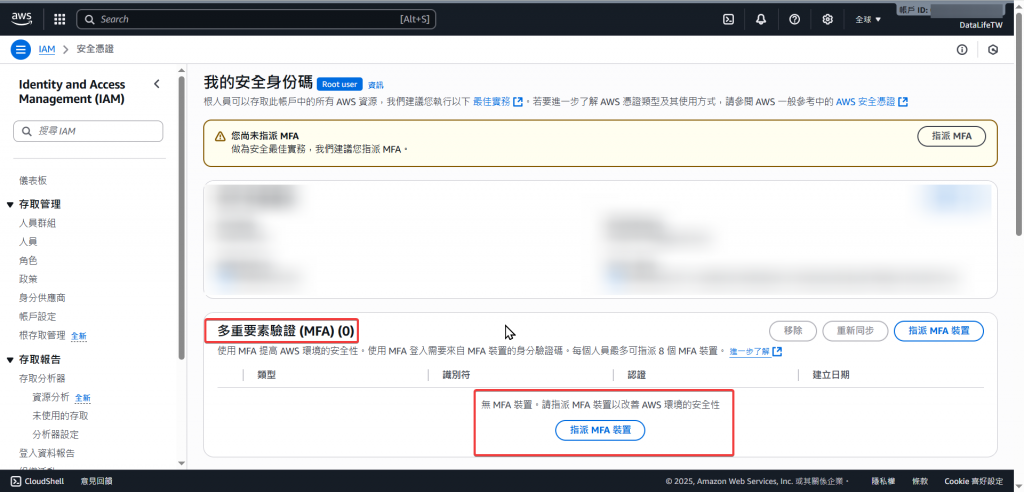The width and height of the screenshot is (1024, 492).
Task: Open the help question mark icon
Action: click(794, 20)
